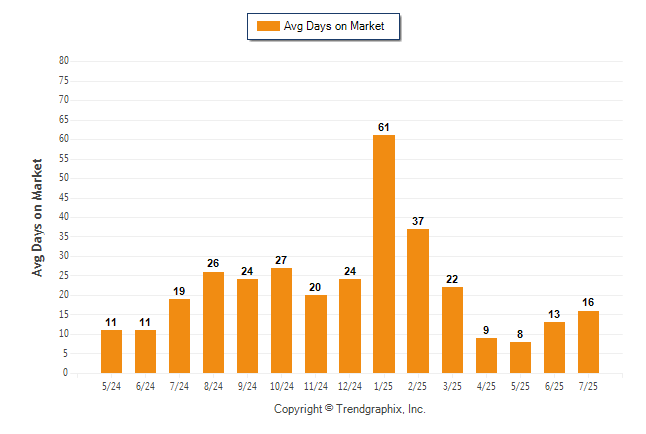Select the 9/24 bar labeled 24
The image size is (646, 434).
pos(247,326)
